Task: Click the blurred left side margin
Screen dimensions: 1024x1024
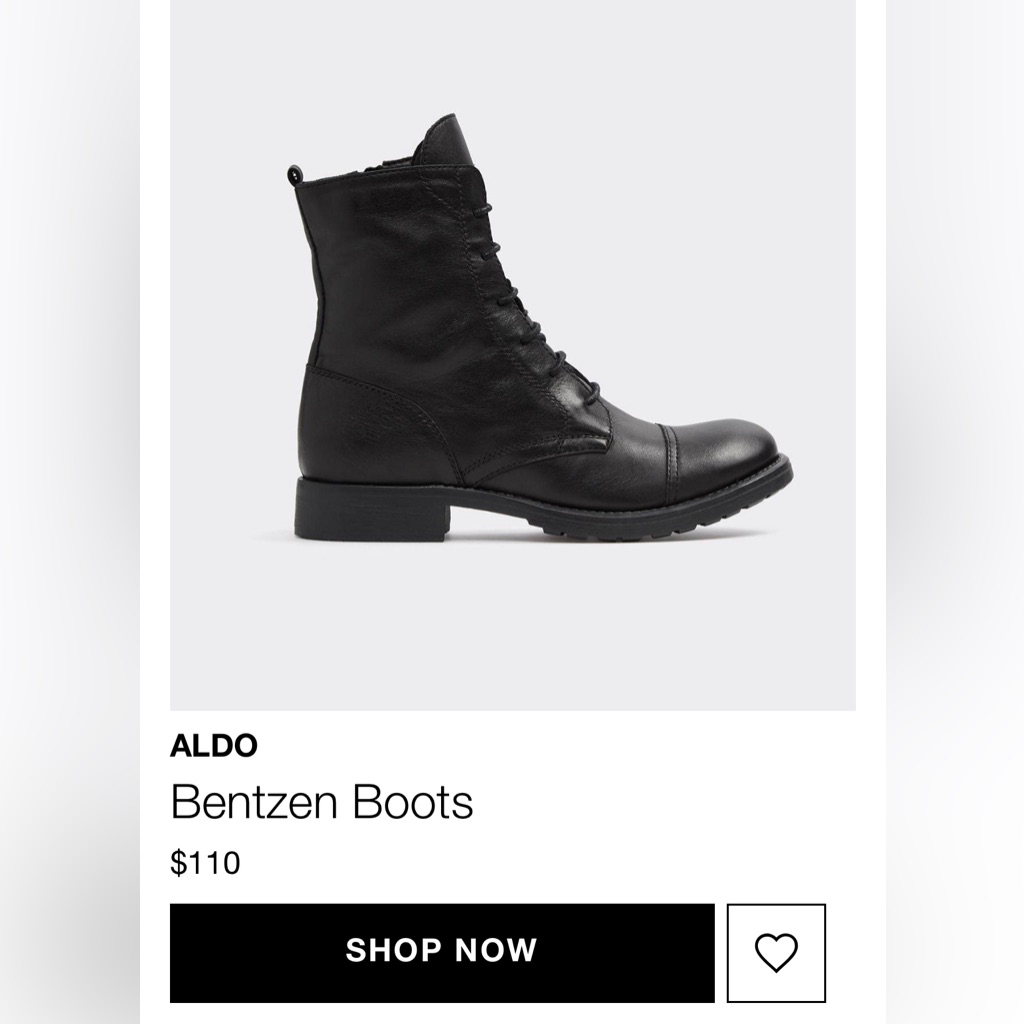Action: [70, 500]
